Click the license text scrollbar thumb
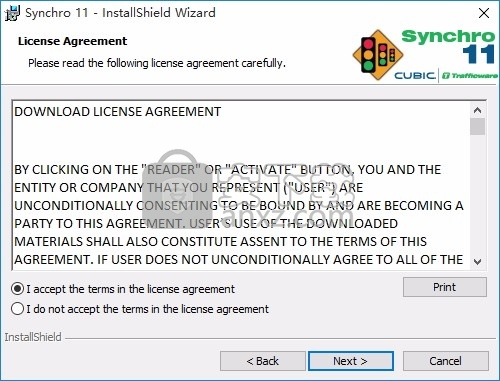The image size is (500, 381). [x=477, y=127]
